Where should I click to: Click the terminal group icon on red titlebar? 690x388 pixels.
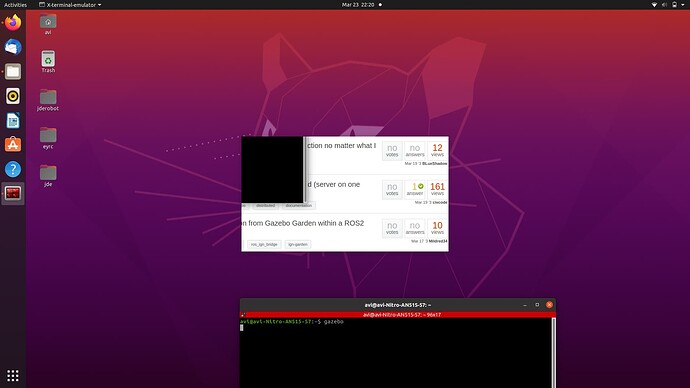point(243,315)
